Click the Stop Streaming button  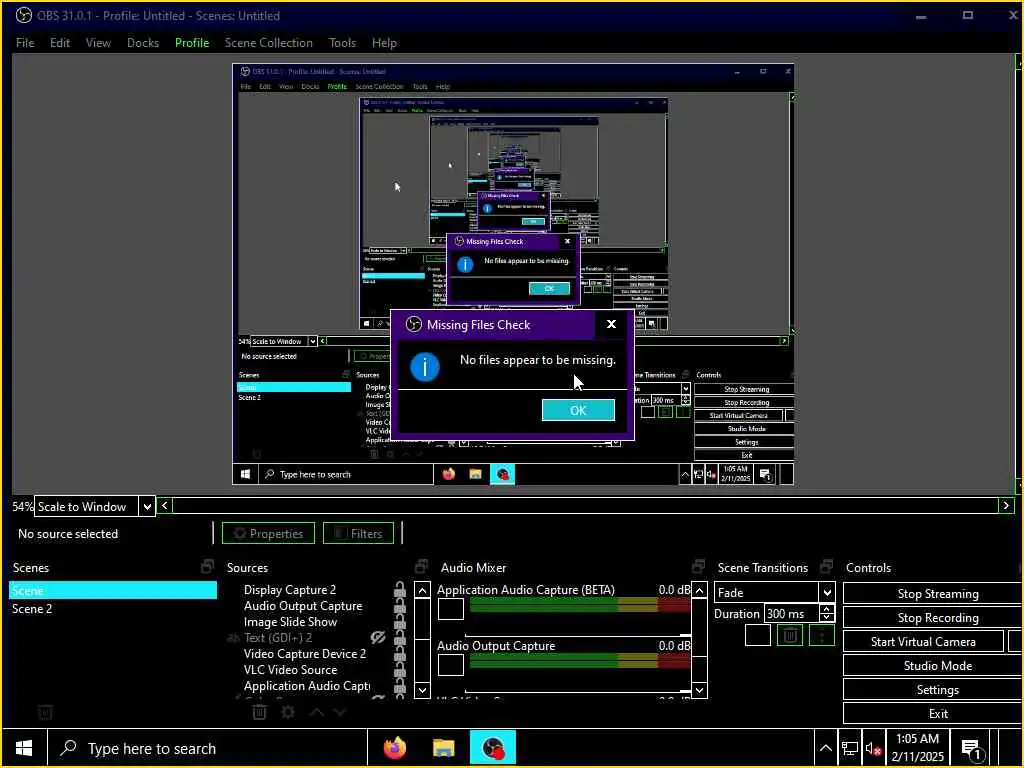pos(933,593)
